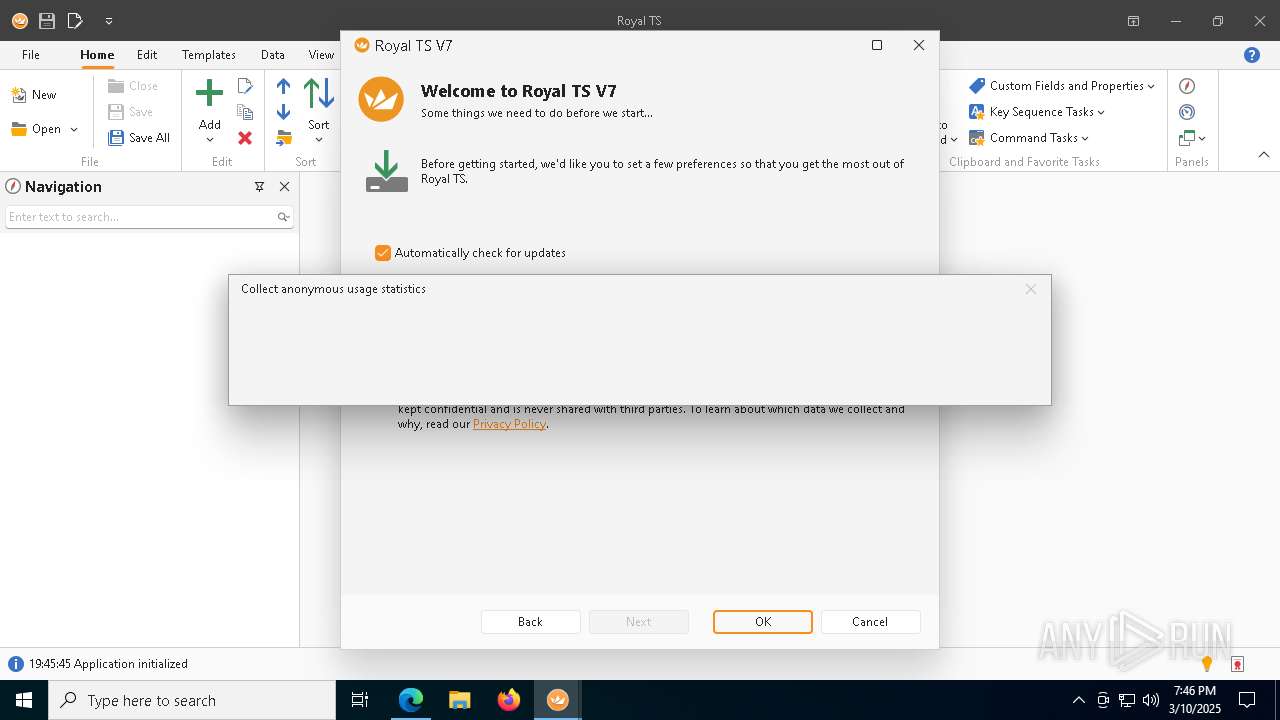Click the edit properties pencil page icon

click(x=245, y=87)
